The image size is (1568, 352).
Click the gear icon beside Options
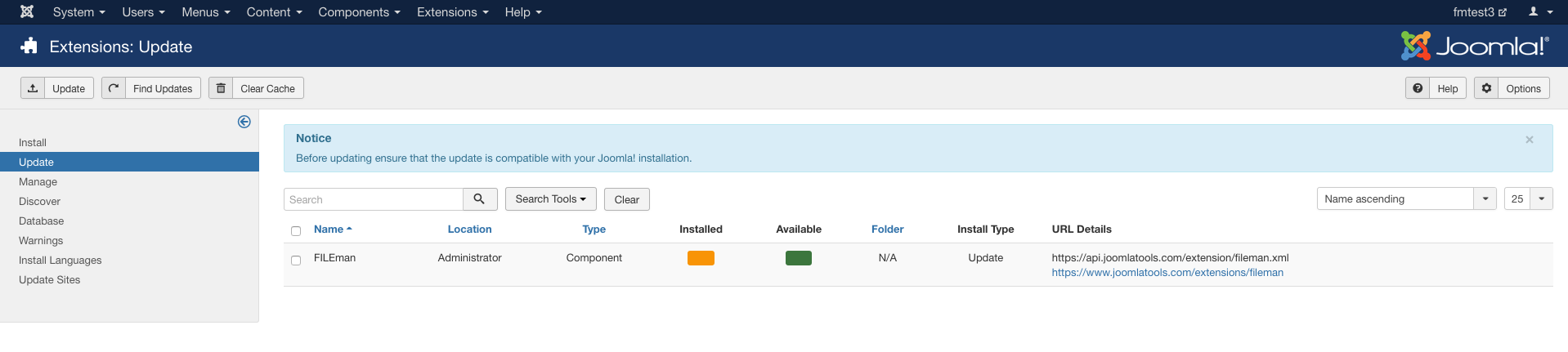tap(1486, 88)
